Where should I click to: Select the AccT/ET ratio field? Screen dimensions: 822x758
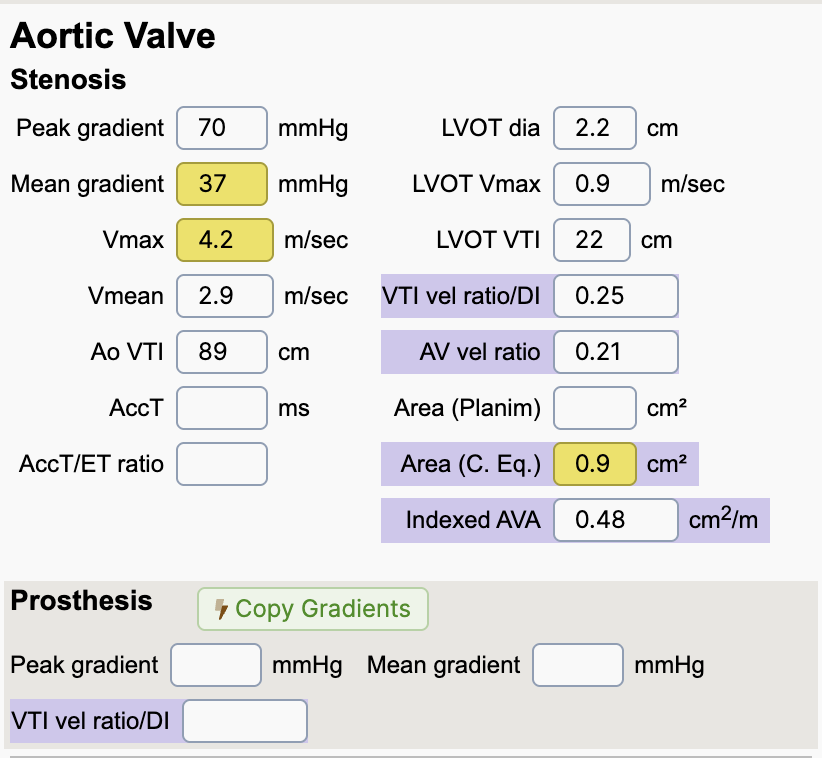click(x=222, y=464)
